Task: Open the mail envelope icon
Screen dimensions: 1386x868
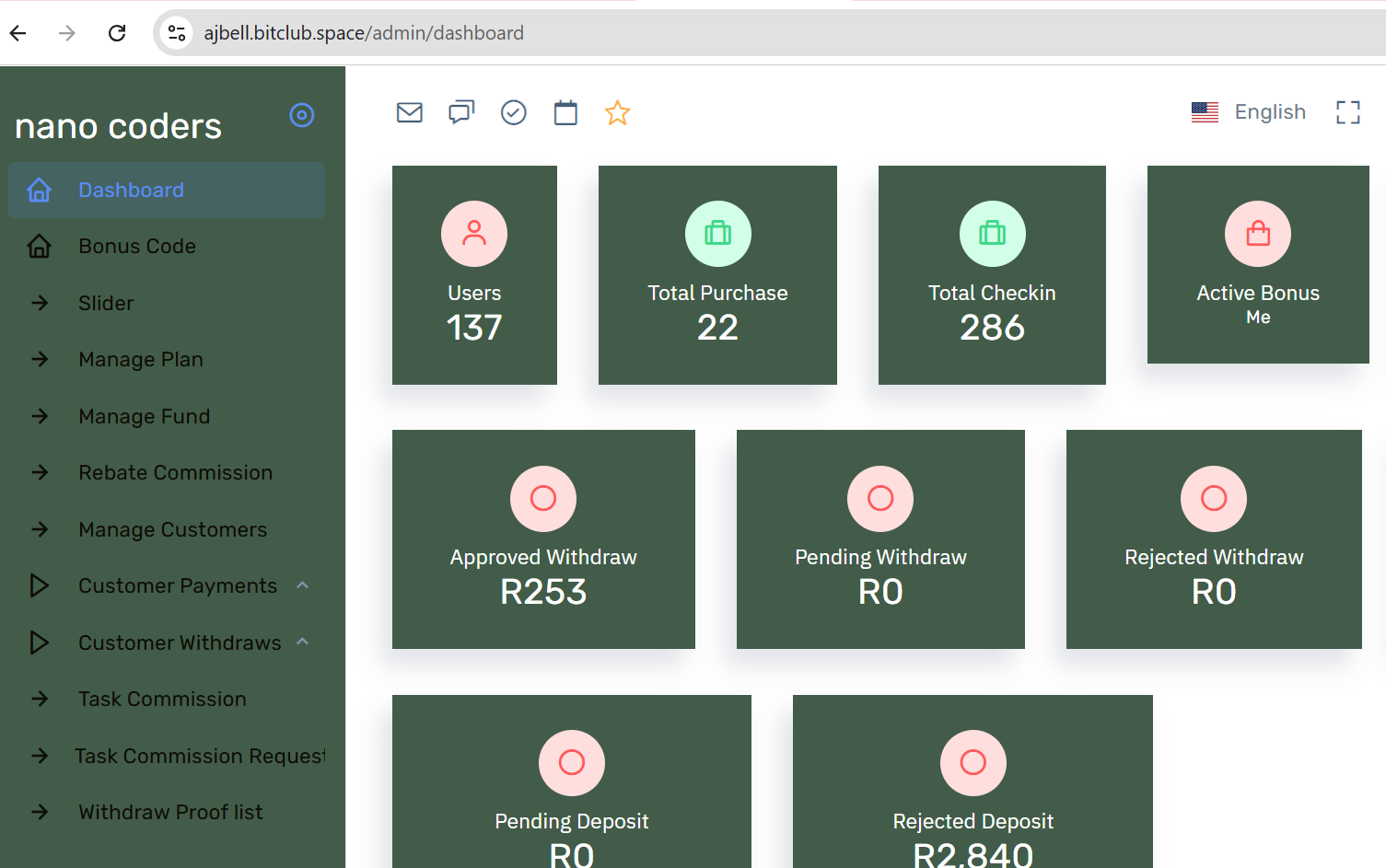Action: point(409,112)
